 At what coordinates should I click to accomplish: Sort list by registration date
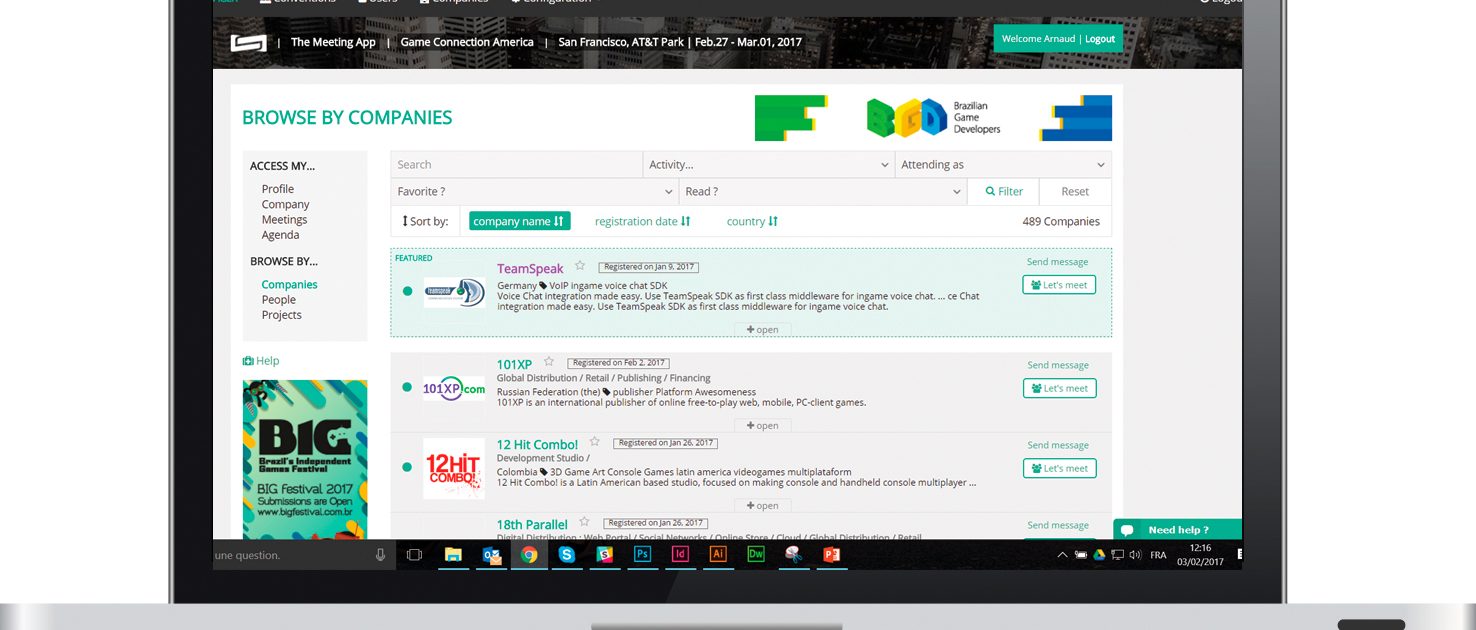tap(642, 221)
